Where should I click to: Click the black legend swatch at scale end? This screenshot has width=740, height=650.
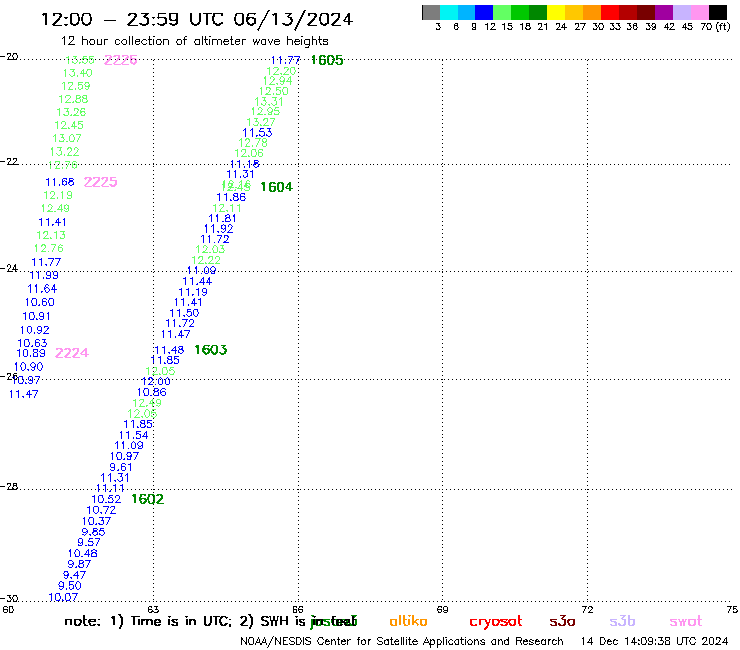click(x=718, y=13)
